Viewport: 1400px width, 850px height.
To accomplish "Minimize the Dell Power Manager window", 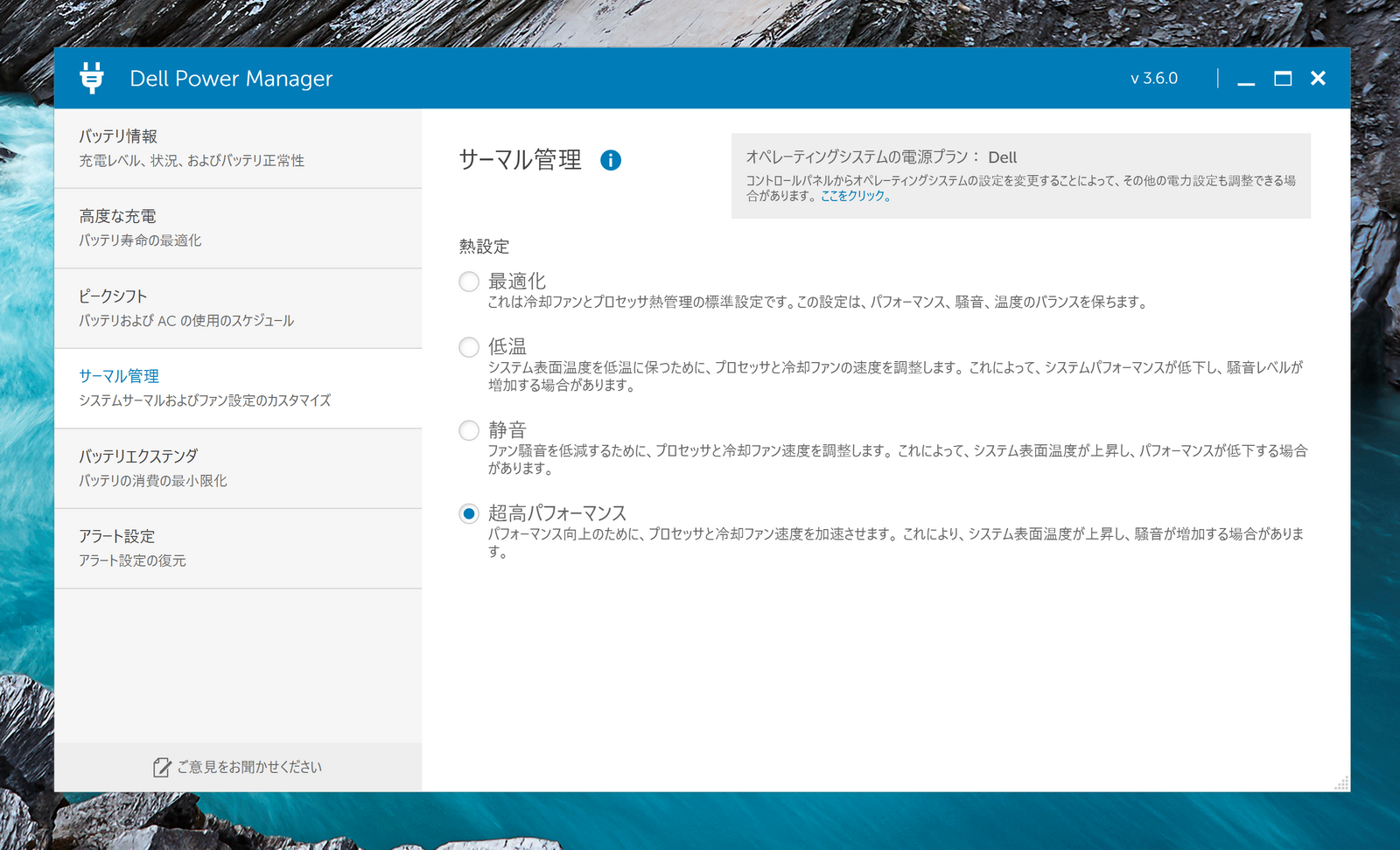I will [1246, 79].
